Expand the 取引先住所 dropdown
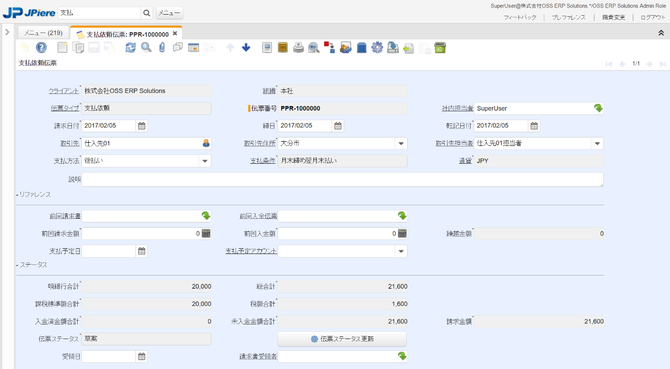Image resolution: width=670 pixels, height=369 pixels. [x=401, y=144]
